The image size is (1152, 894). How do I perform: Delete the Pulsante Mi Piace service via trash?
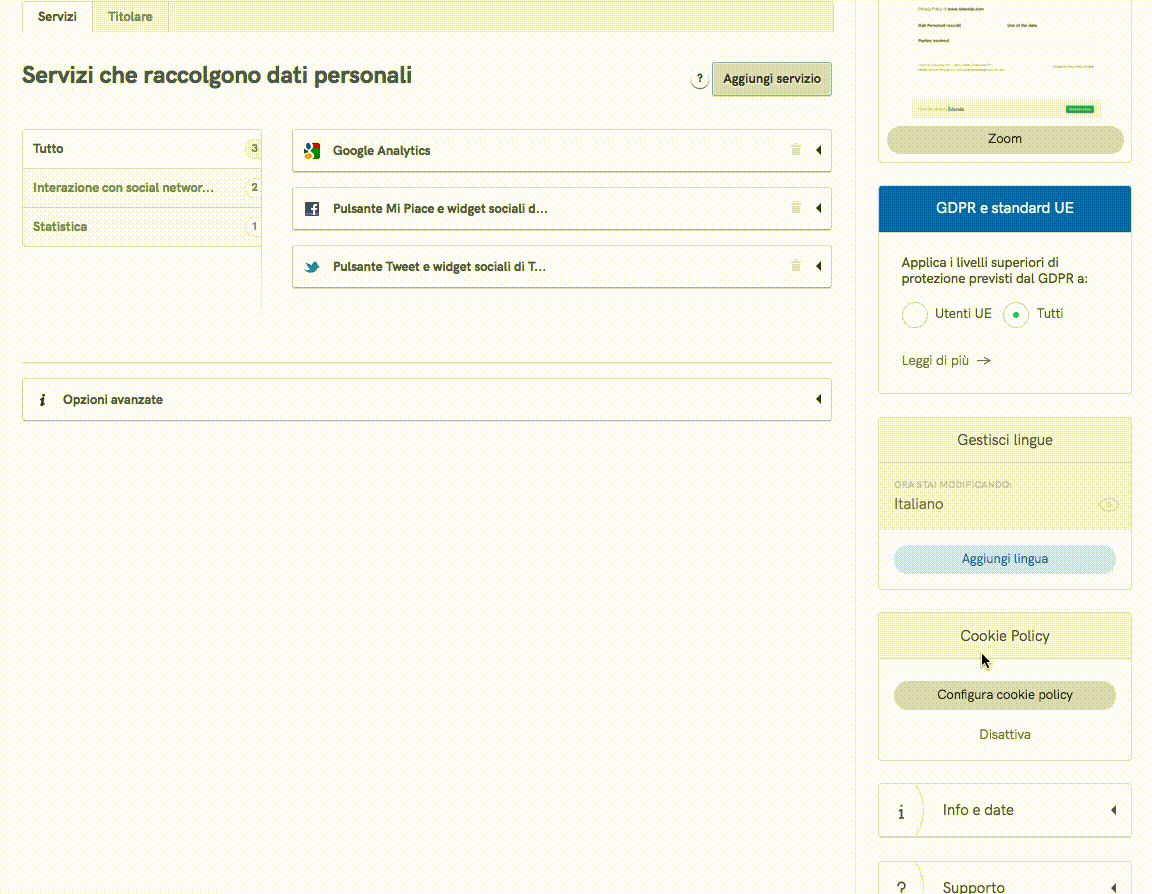tap(796, 208)
